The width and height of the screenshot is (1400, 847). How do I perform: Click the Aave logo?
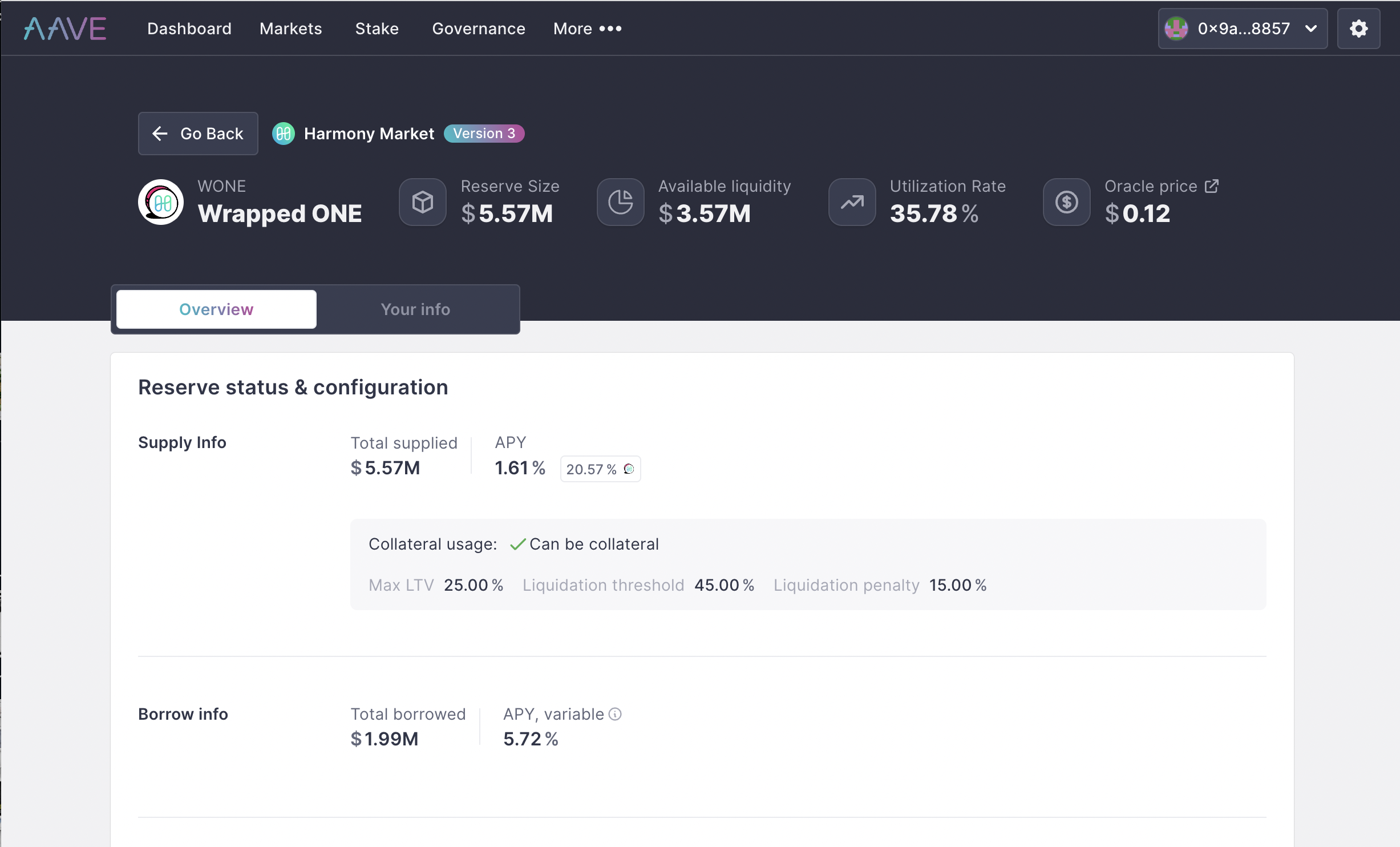click(x=65, y=29)
